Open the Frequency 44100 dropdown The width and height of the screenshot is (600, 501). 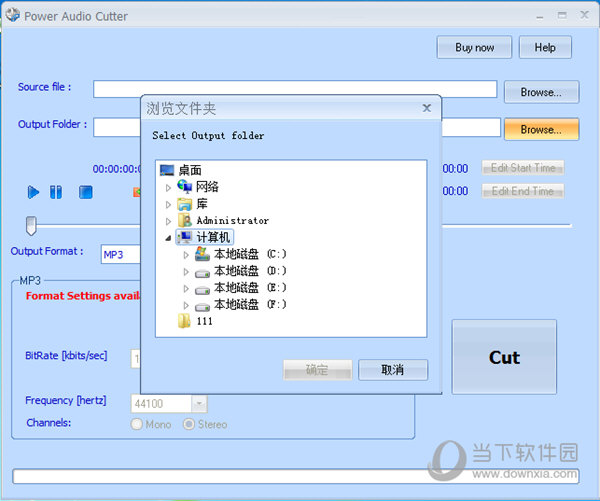pos(199,403)
